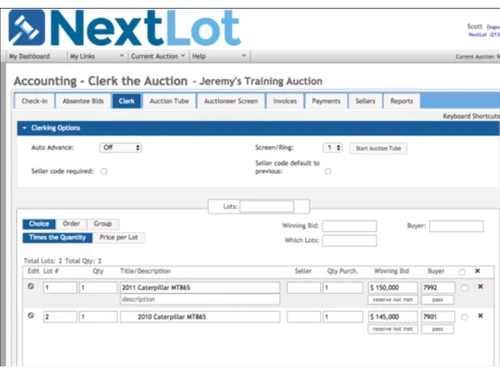Click the $ 145,000 winning bid field
Viewport: 500px width, 375px height.
(393, 317)
